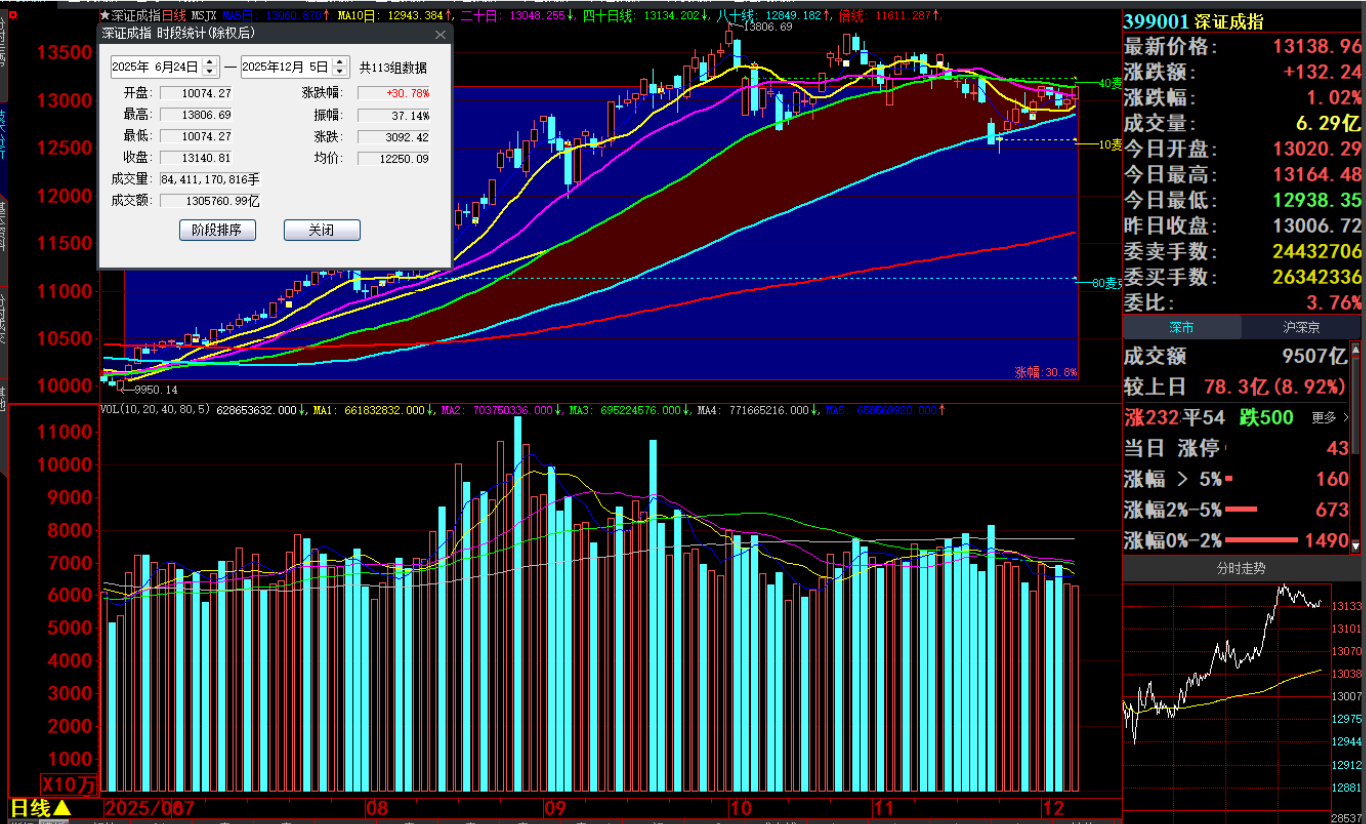Close the 时段统计 dialog with X icon

pyautogui.click(x=440, y=34)
